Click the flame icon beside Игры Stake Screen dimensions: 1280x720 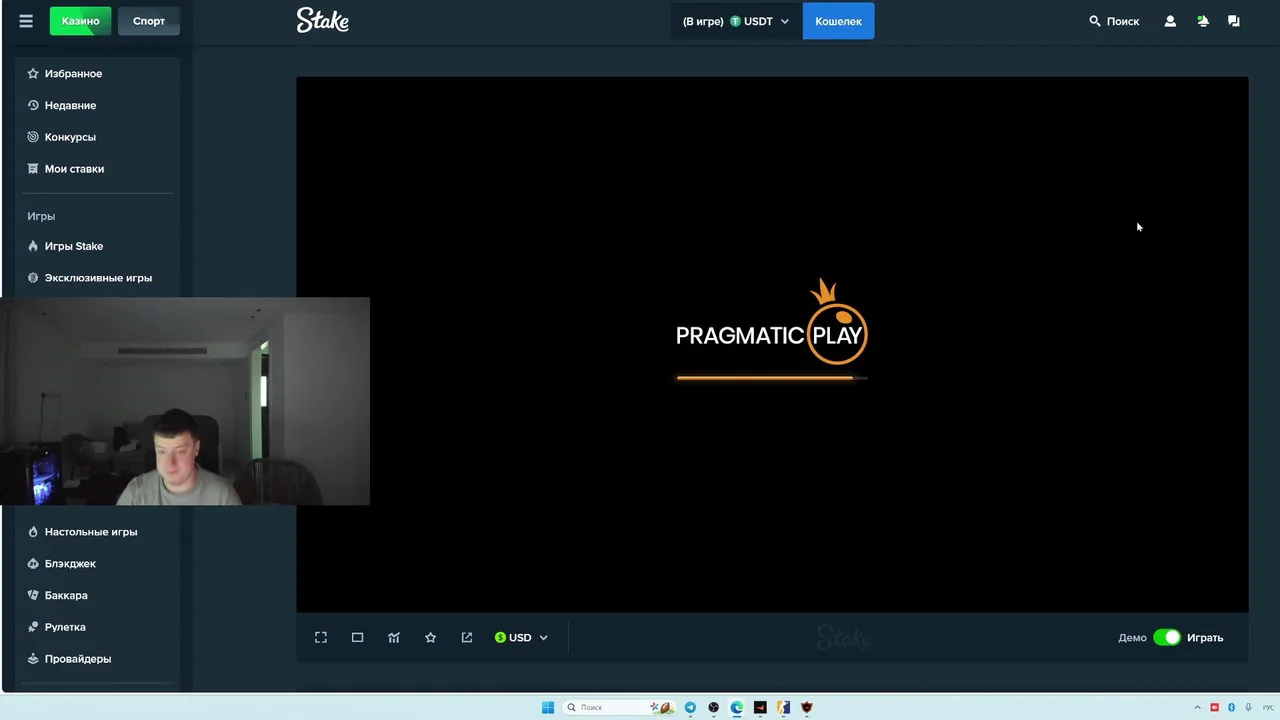(33, 246)
